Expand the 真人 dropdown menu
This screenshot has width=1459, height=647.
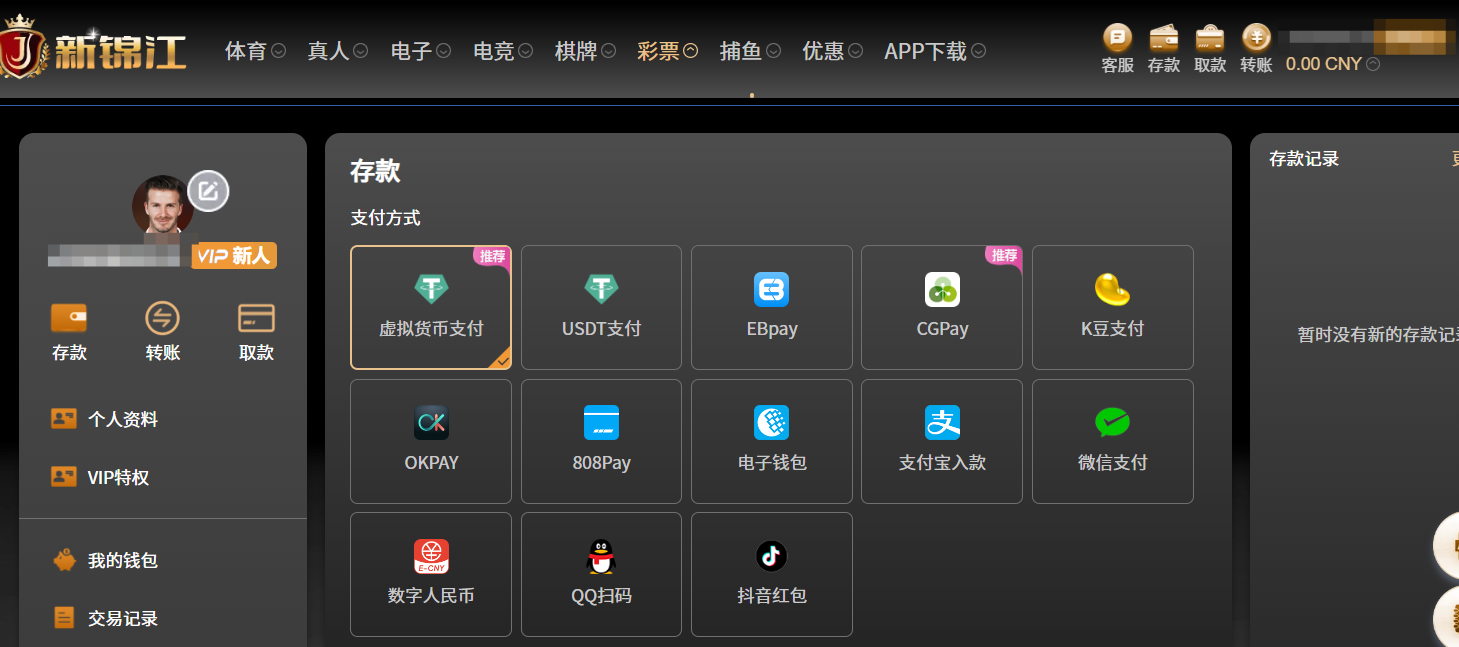pyautogui.click(x=337, y=51)
